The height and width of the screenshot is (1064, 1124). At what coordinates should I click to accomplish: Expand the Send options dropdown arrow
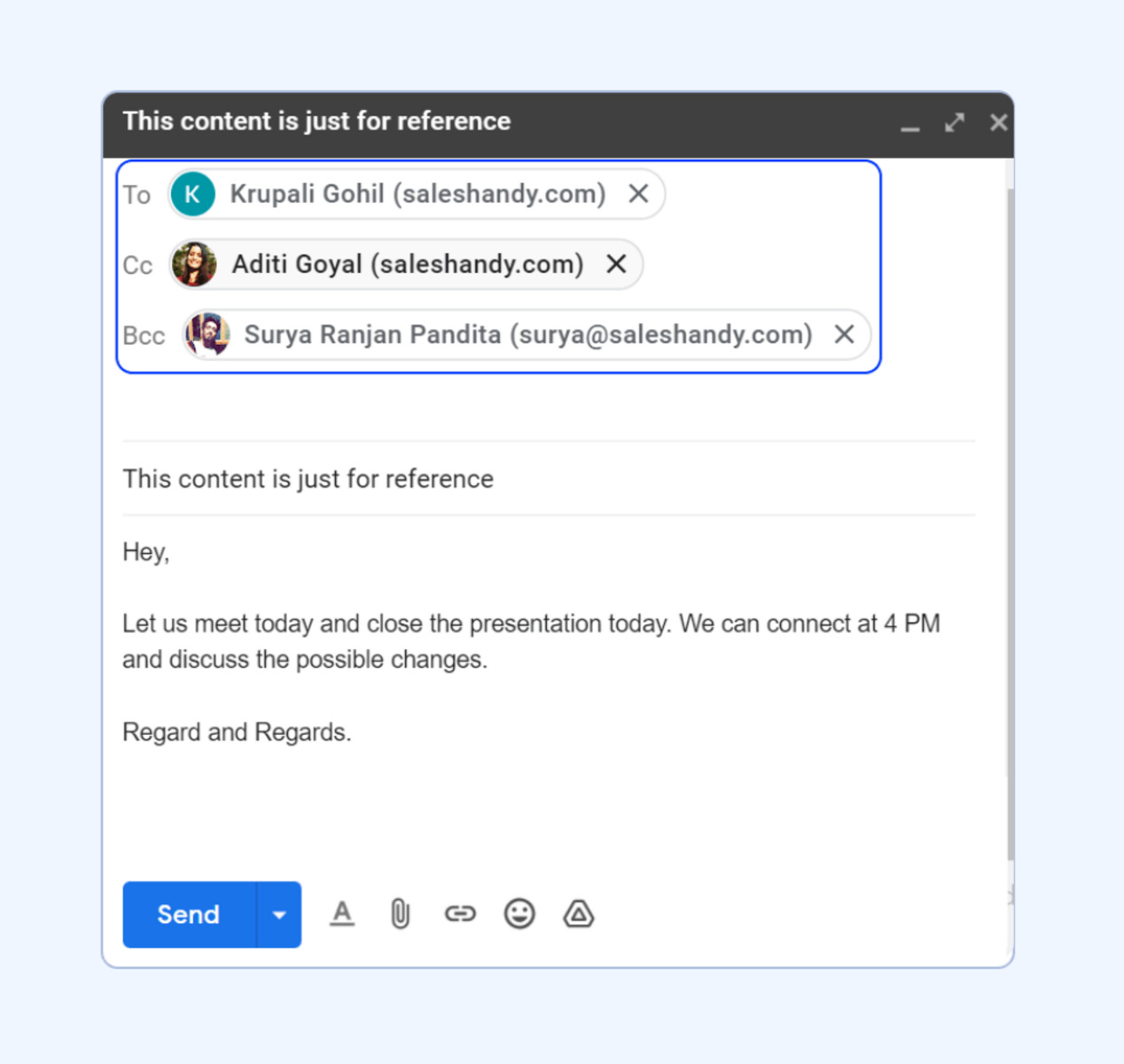(x=279, y=914)
